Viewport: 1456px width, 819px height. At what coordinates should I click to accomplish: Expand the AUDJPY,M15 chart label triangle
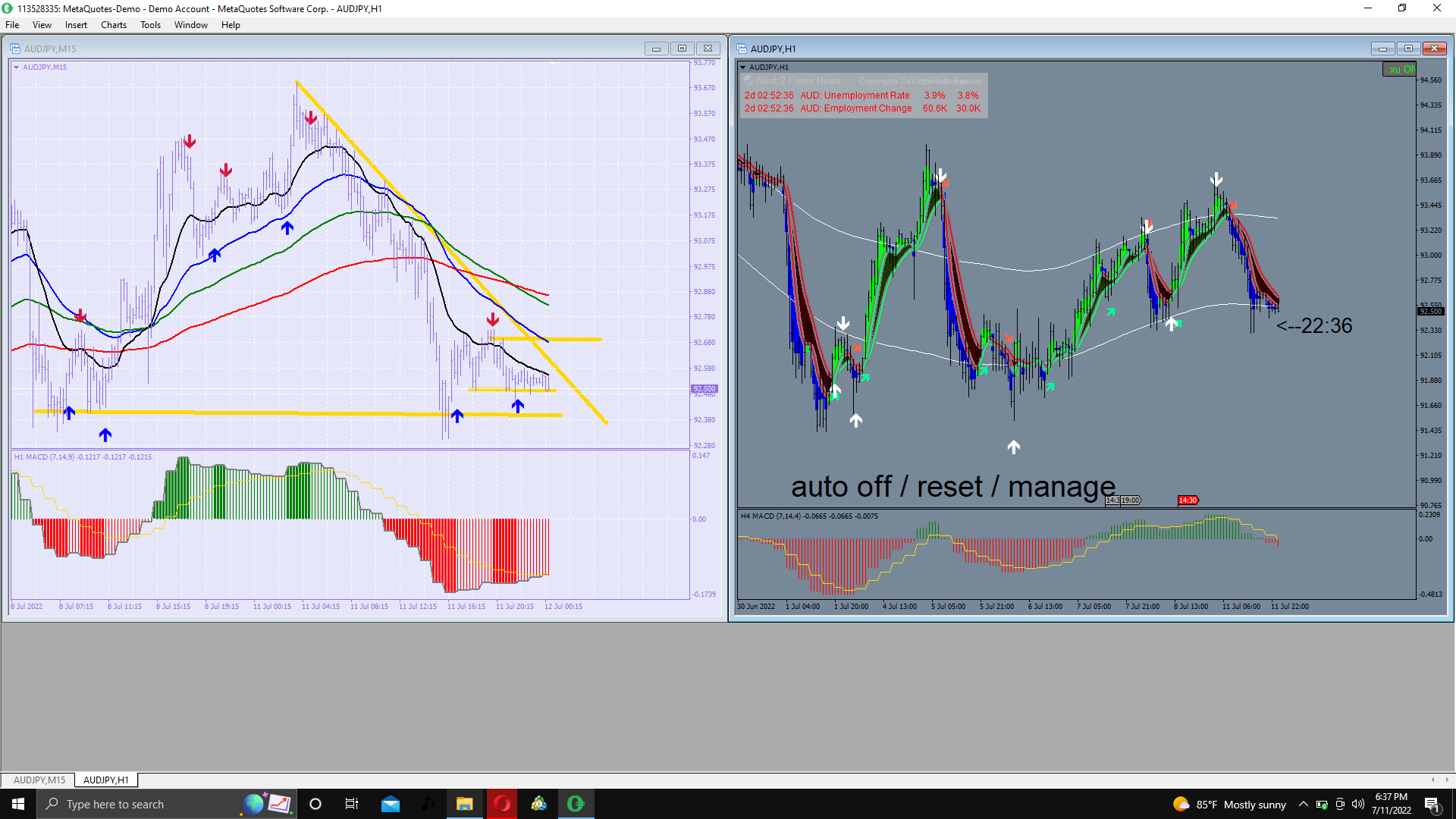[16, 67]
